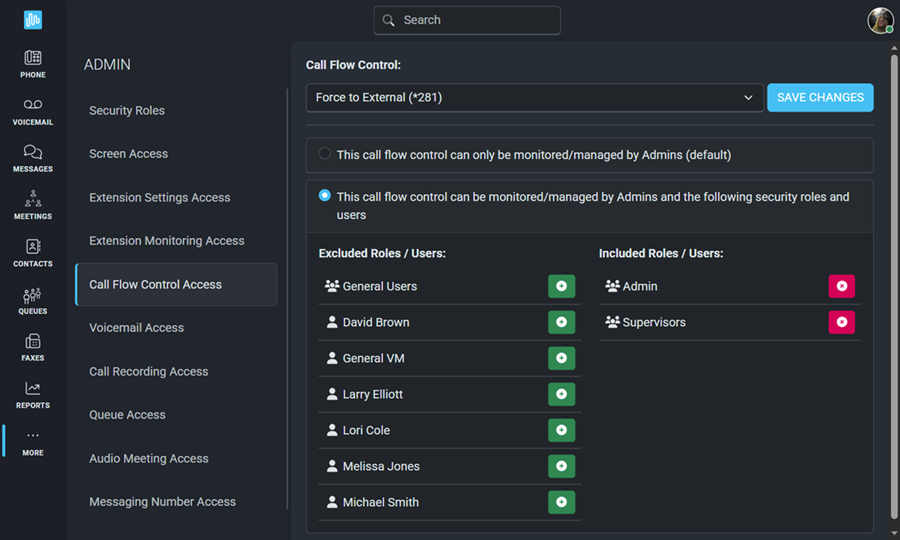Go to Messages in sidebar

pos(33,158)
